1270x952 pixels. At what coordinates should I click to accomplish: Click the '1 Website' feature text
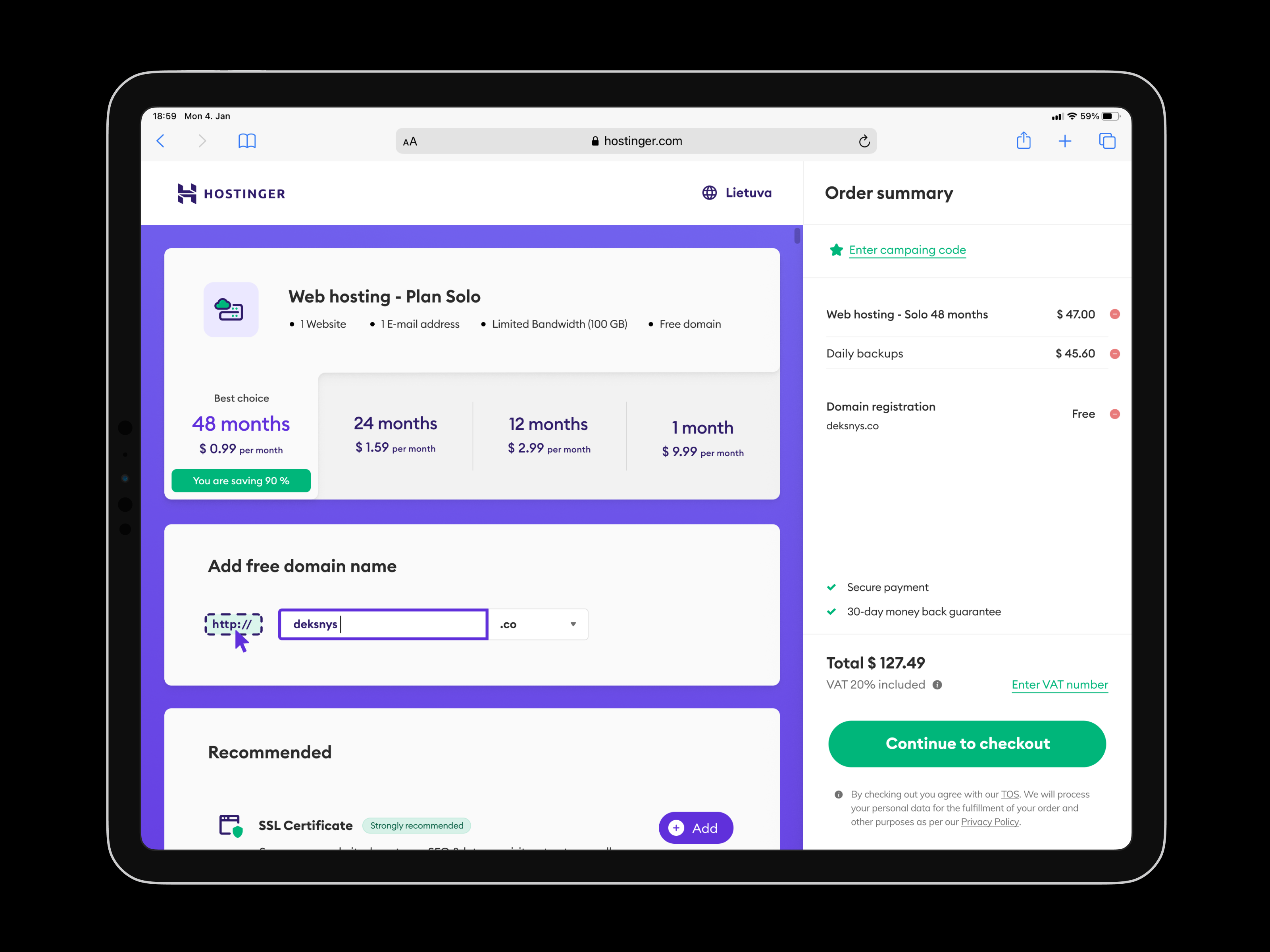pyautogui.click(x=323, y=324)
